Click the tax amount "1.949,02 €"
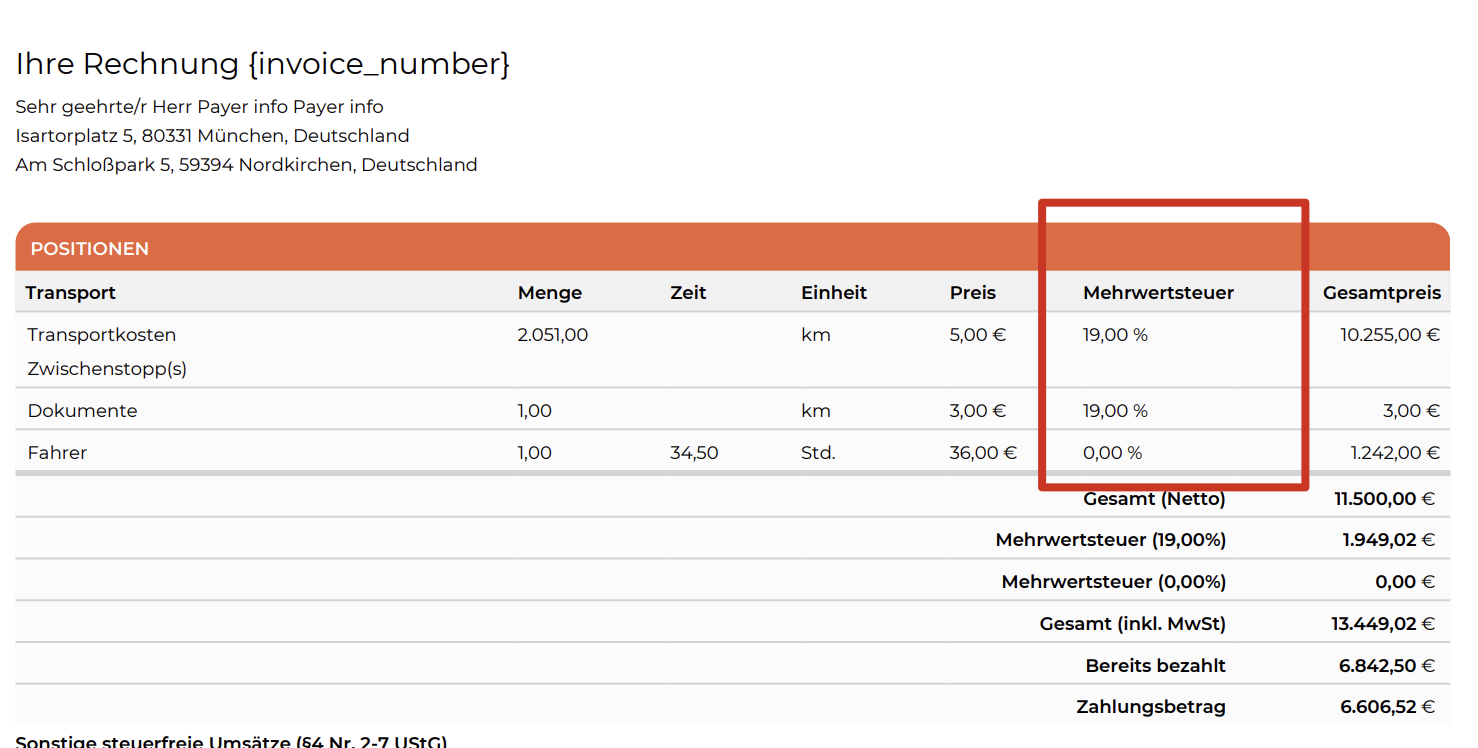The height and width of the screenshot is (748, 1478). [1389, 540]
